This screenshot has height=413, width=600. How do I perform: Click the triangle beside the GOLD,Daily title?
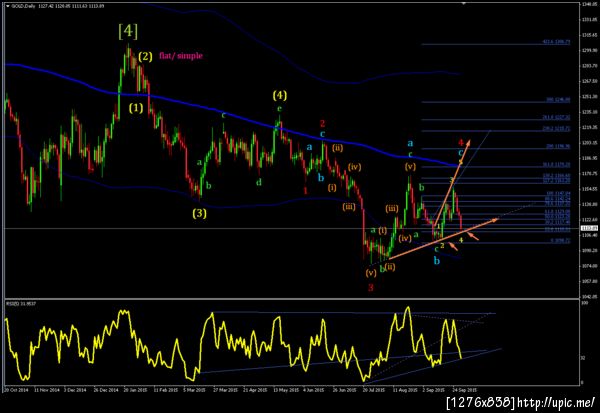pos(7,6)
